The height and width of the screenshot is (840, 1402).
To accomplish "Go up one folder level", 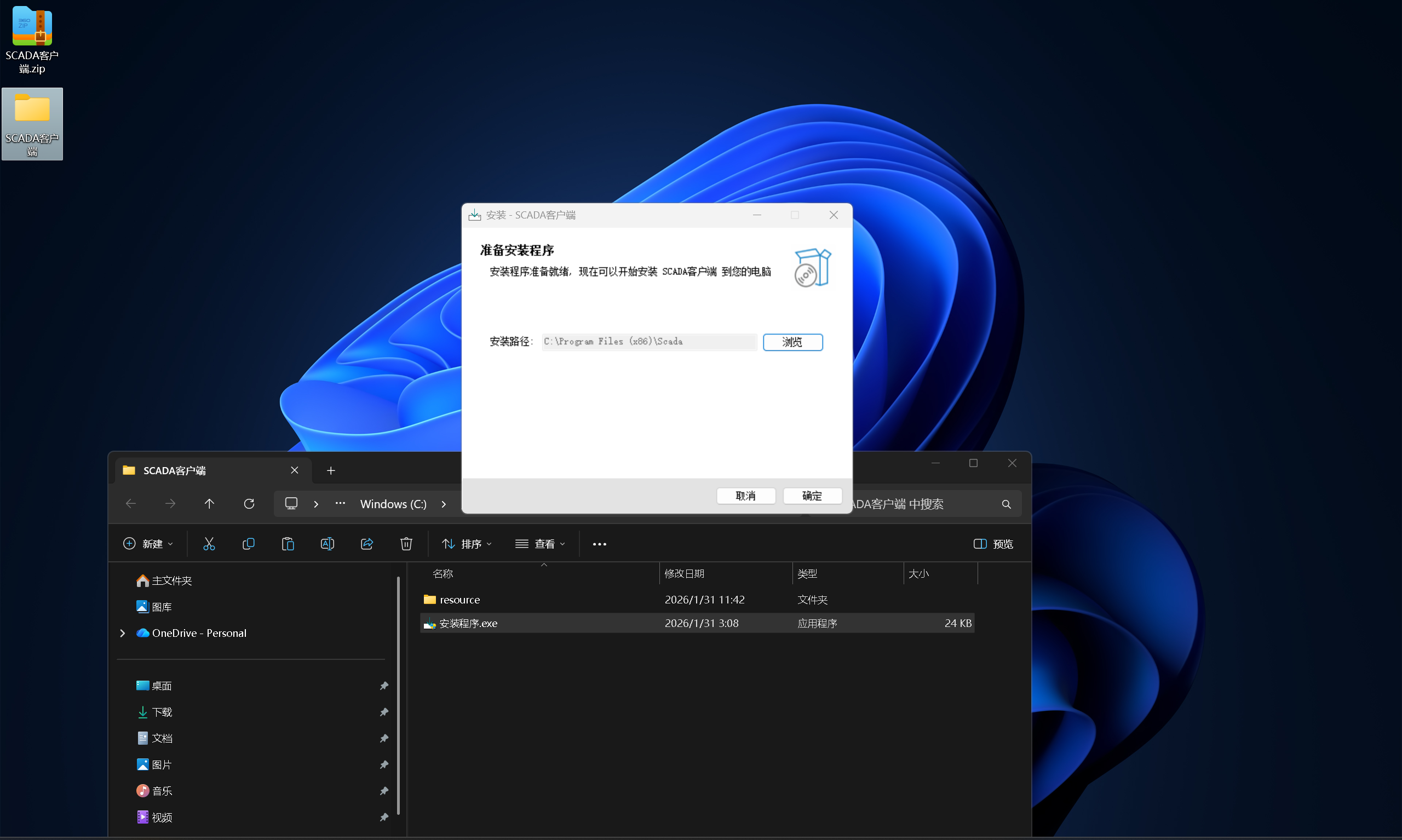I will [209, 504].
